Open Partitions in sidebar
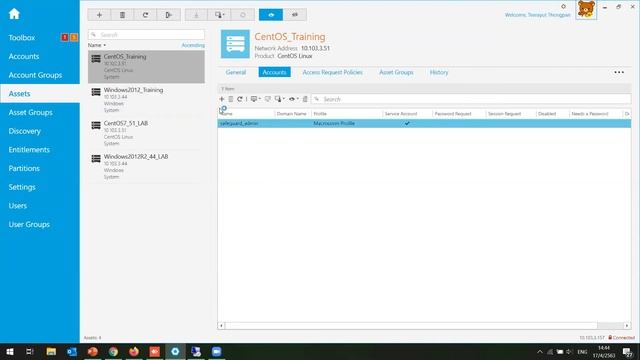The image size is (640, 360). coord(24,168)
